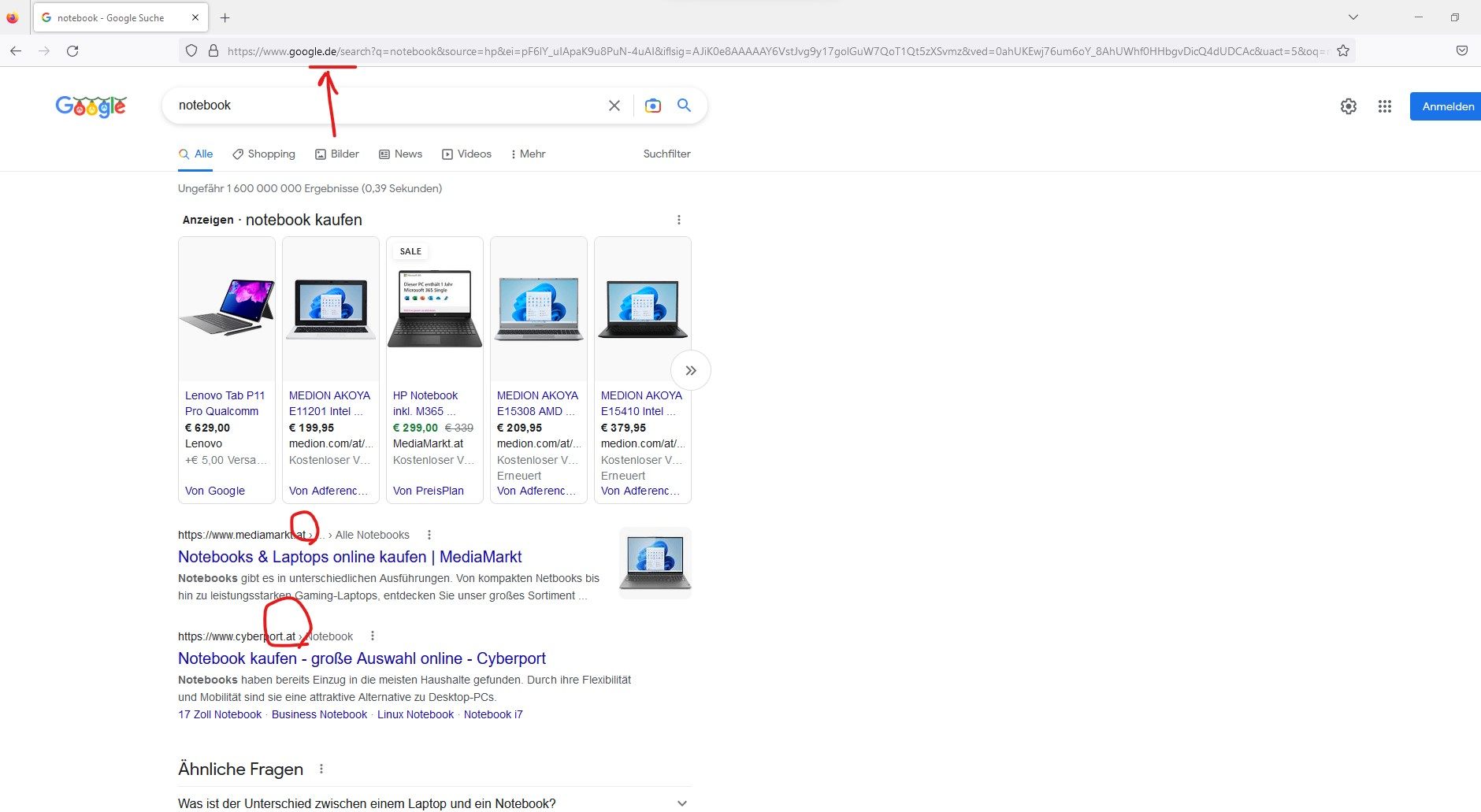
Task: Open Ähnliche Fragen three-dot menu
Action: pyautogui.click(x=321, y=769)
